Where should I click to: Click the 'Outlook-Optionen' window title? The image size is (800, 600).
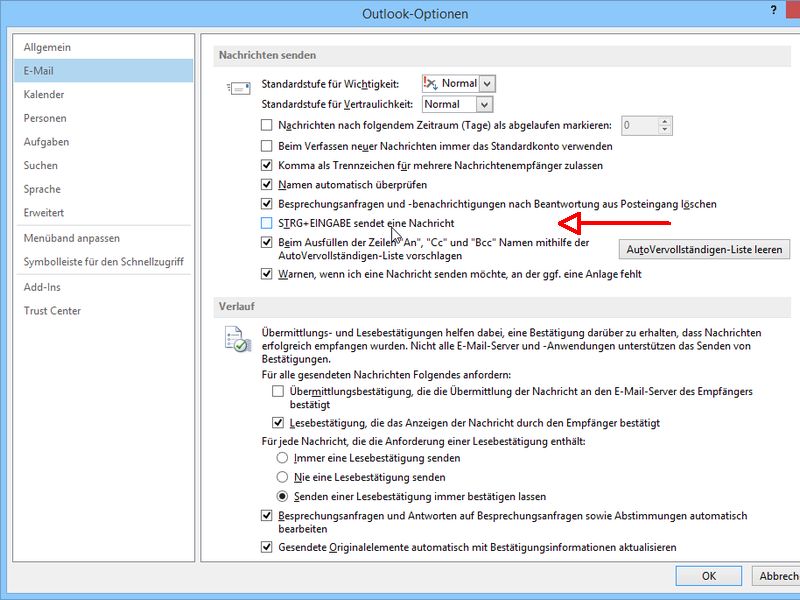pyautogui.click(x=415, y=14)
